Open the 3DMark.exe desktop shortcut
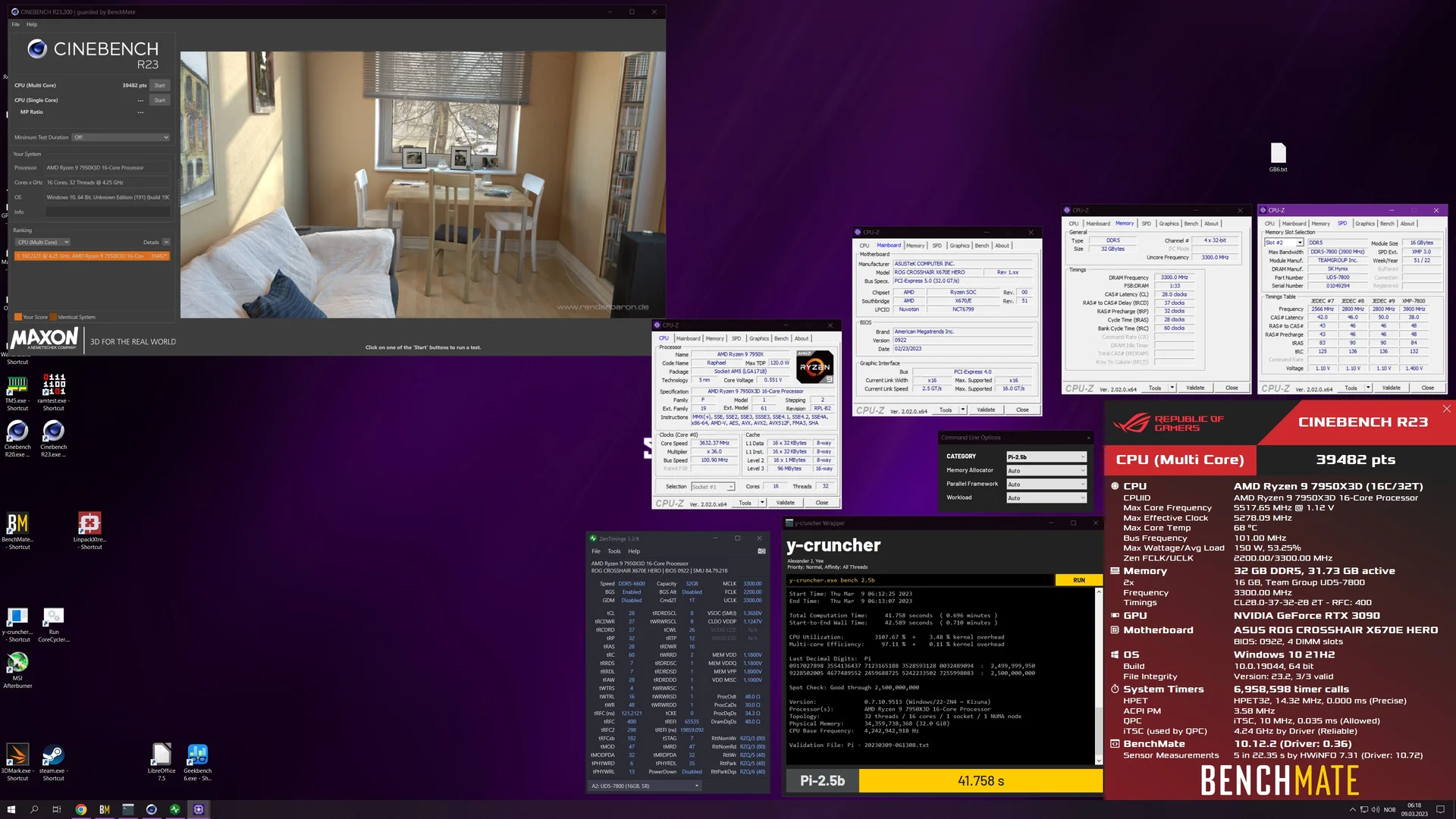The height and width of the screenshot is (819, 1456). pyautogui.click(x=17, y=762)
